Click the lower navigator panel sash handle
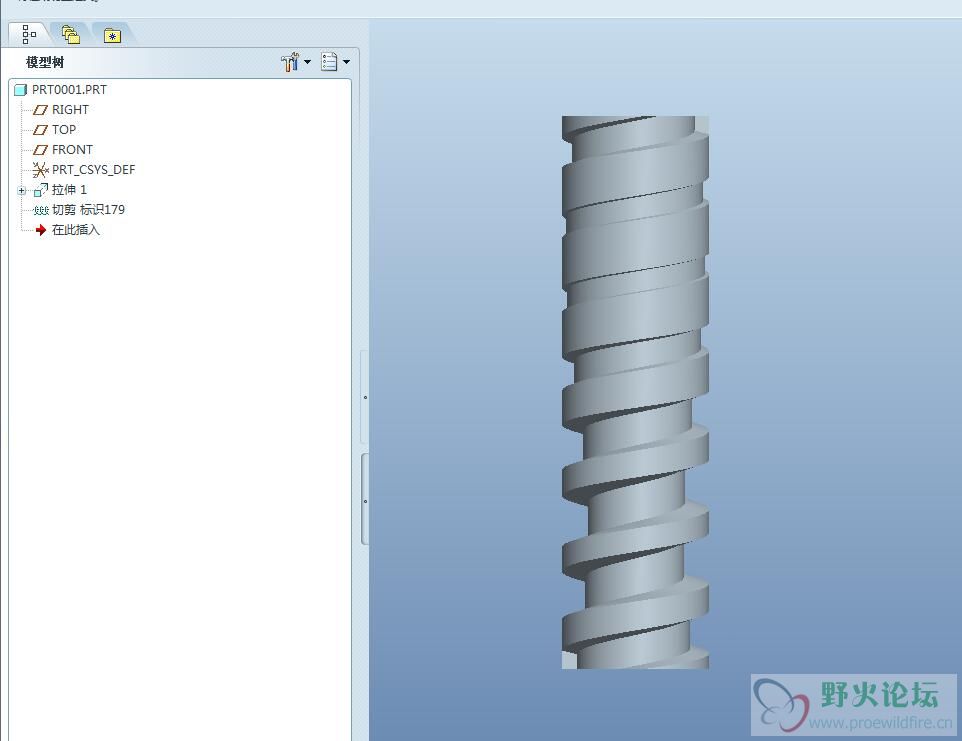The height and width of the screenshot is (741, 962). 365,500
